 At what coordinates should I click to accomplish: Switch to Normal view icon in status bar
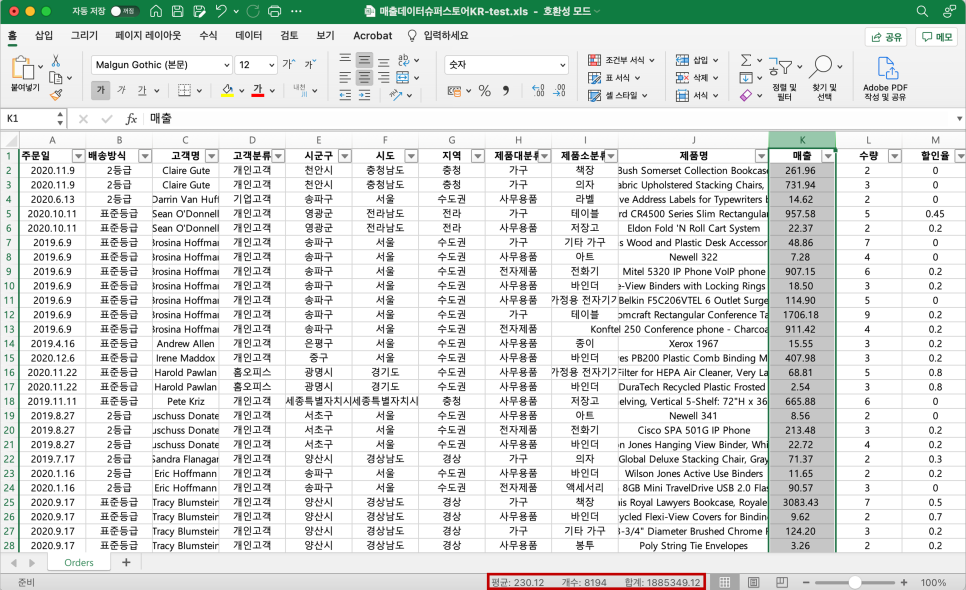pyautogui.click(x=725, y=582)
